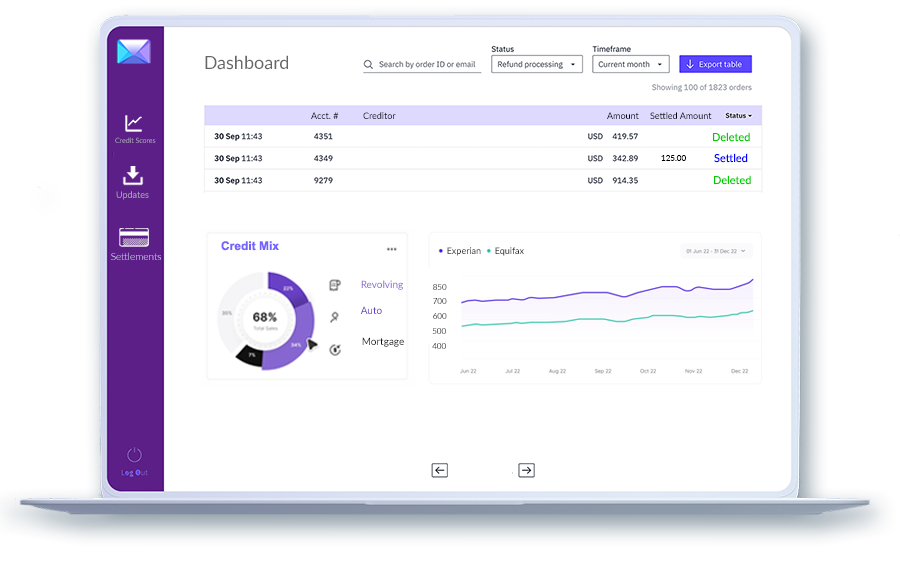
Task: Open the Credit Mix three-dot menu
Action: pos(391,249)
